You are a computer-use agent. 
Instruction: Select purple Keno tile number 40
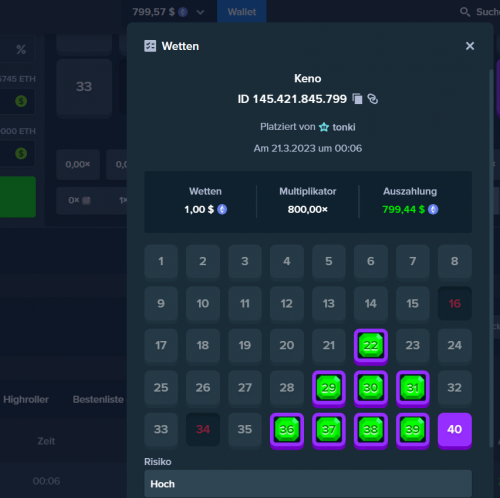(x=455, y=430)
